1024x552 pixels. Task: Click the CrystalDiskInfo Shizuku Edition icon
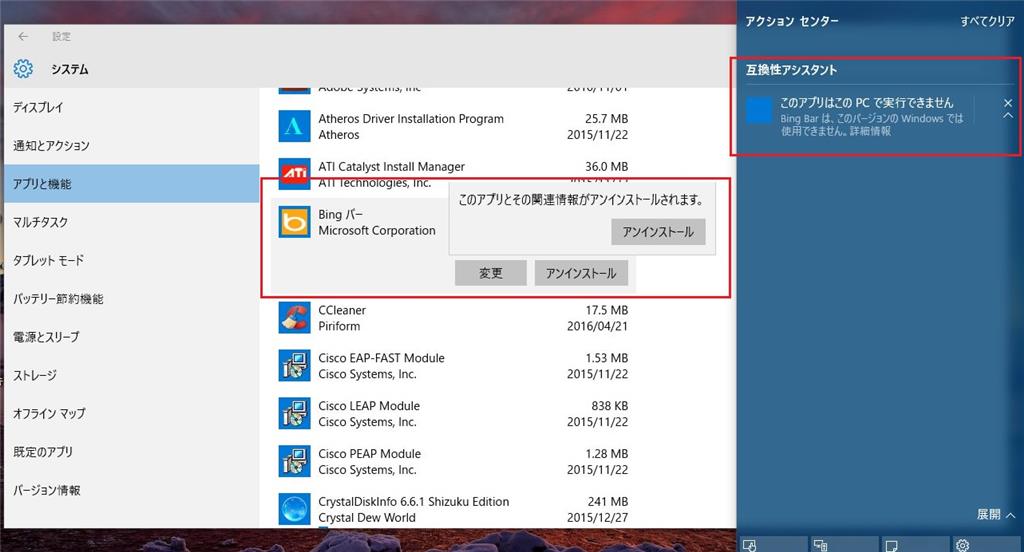pyautogui.click(x=294, y=509)
